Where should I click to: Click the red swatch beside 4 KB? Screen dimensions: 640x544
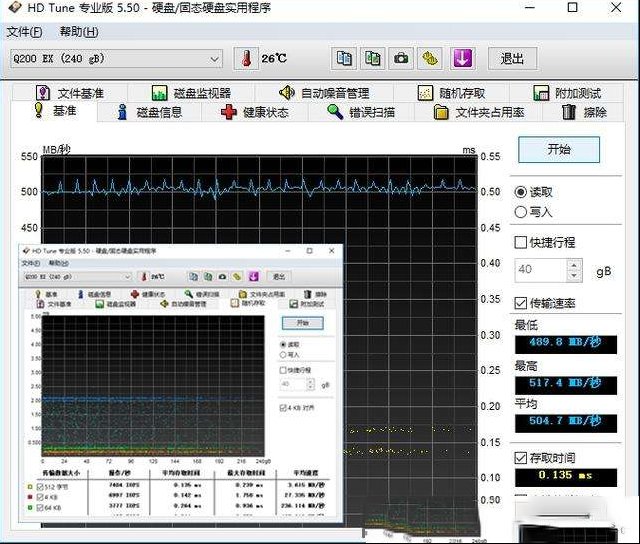pyautogui.click(x=29, y=497)
